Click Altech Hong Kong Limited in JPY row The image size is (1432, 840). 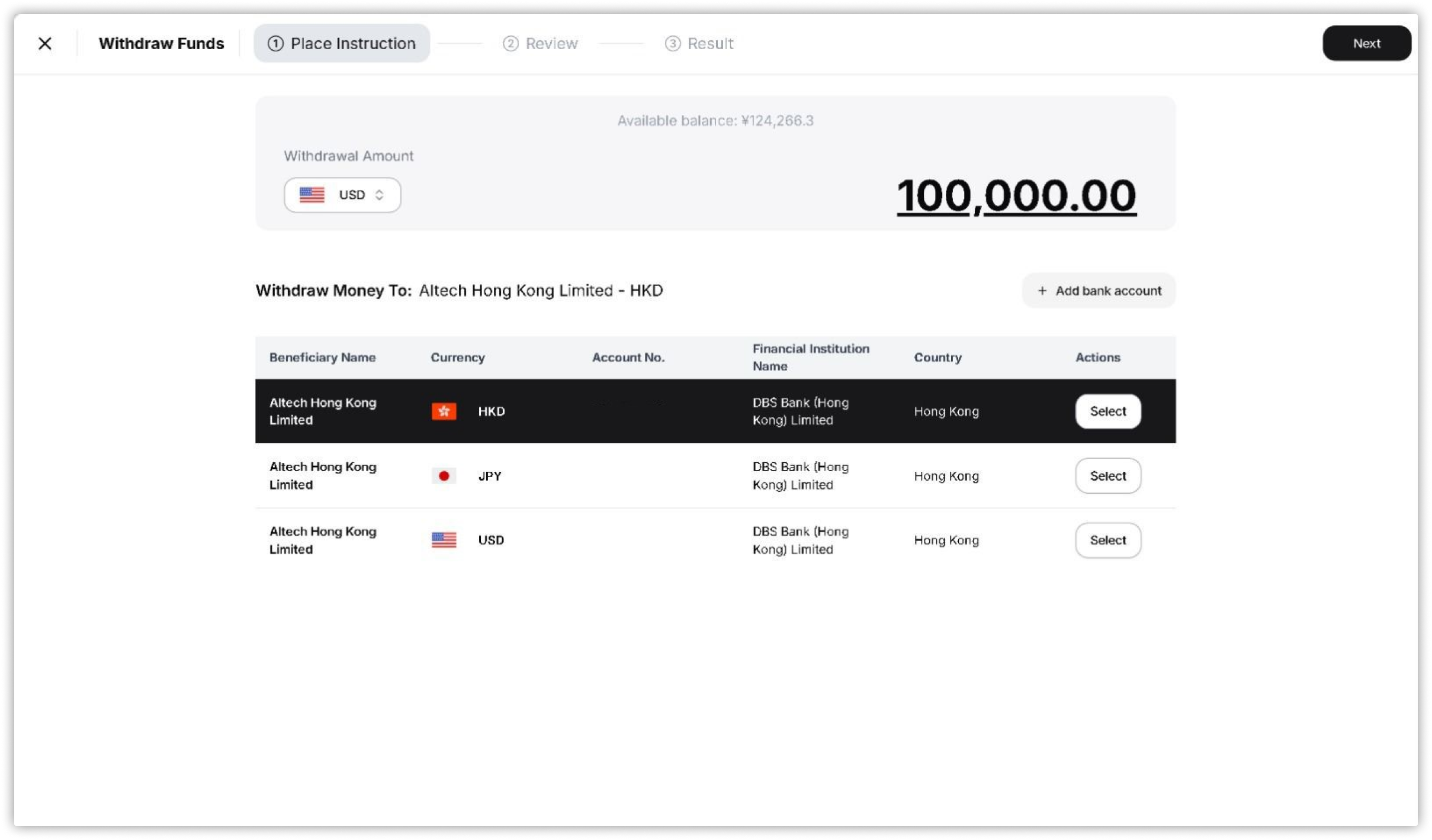pyautogui.click(x=323, y=476)
